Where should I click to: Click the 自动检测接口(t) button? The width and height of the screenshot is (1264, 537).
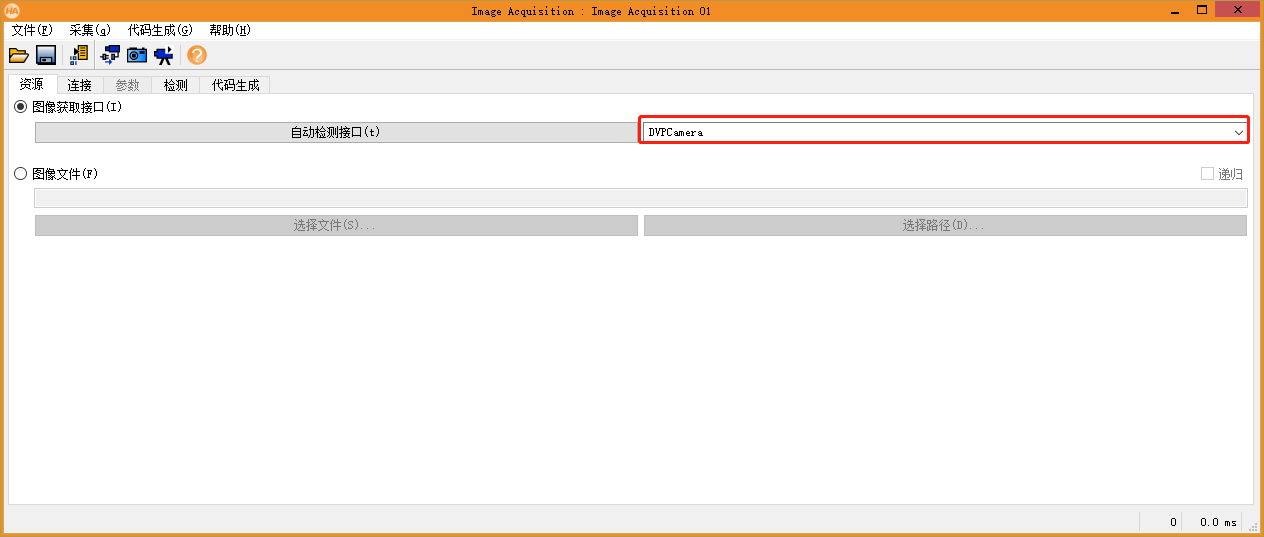[x=336, y=132]
